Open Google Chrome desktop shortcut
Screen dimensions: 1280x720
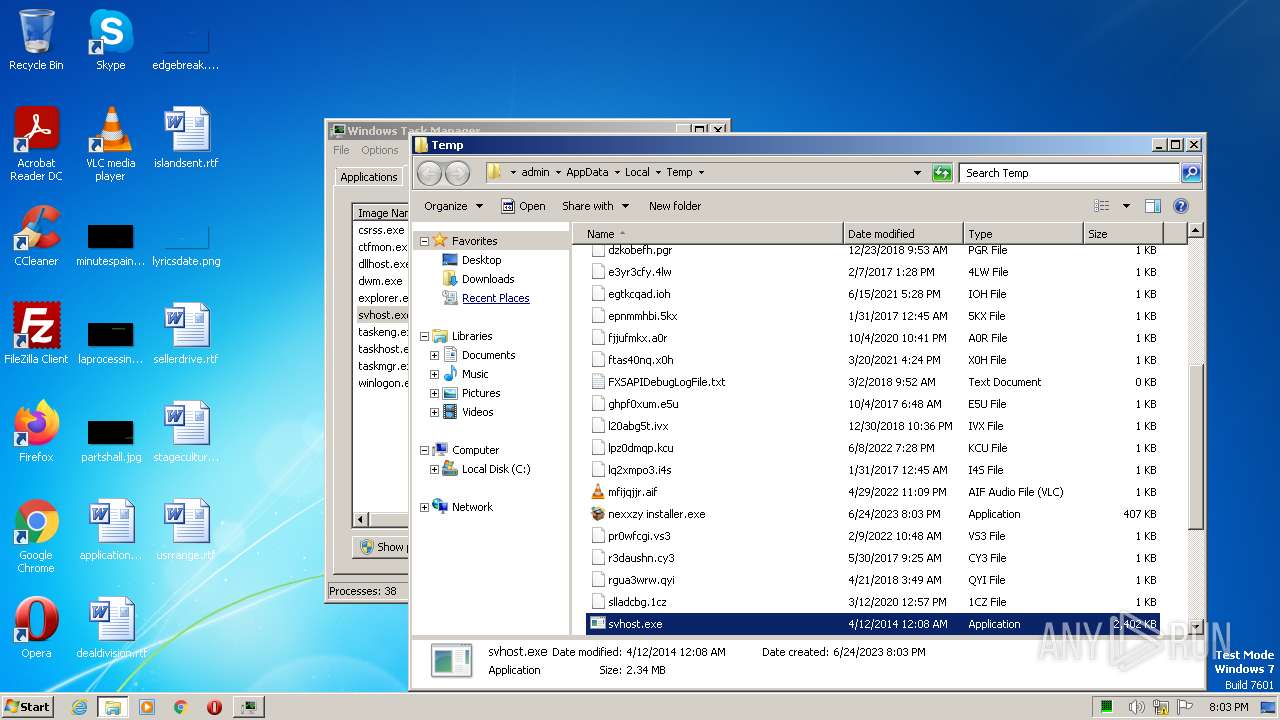pyautogui.click(x=36, y=536)
